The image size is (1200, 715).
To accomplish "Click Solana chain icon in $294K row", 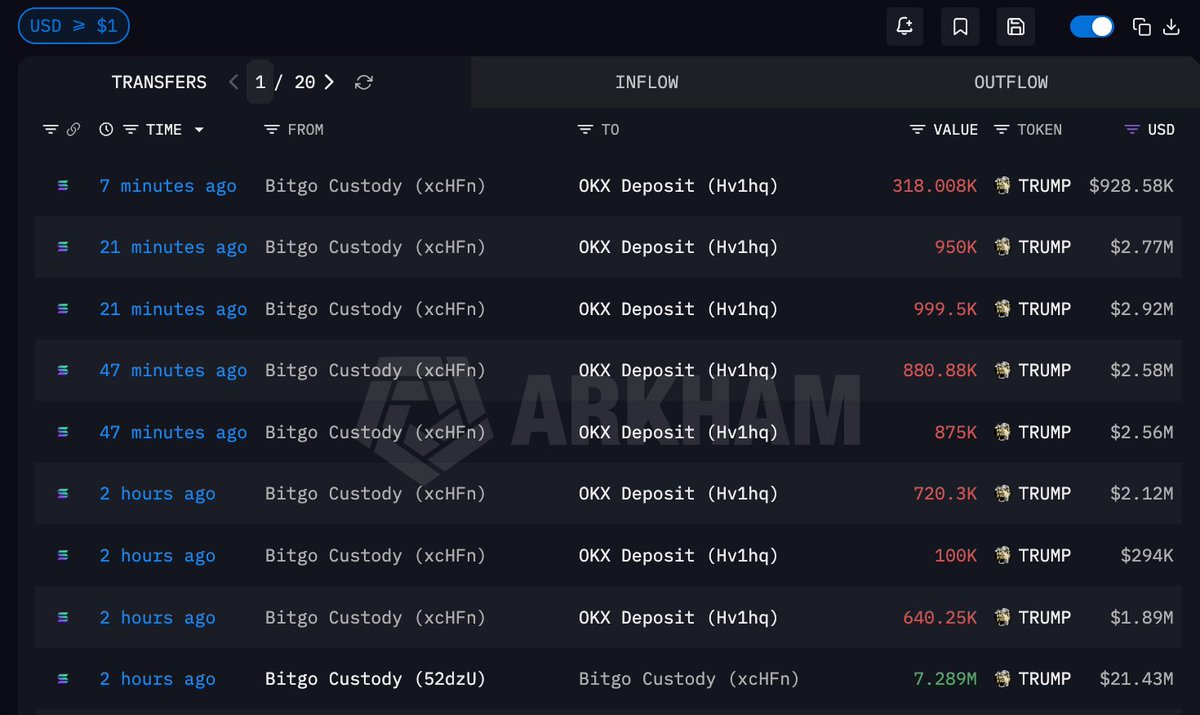I will [x=63, y=555].
